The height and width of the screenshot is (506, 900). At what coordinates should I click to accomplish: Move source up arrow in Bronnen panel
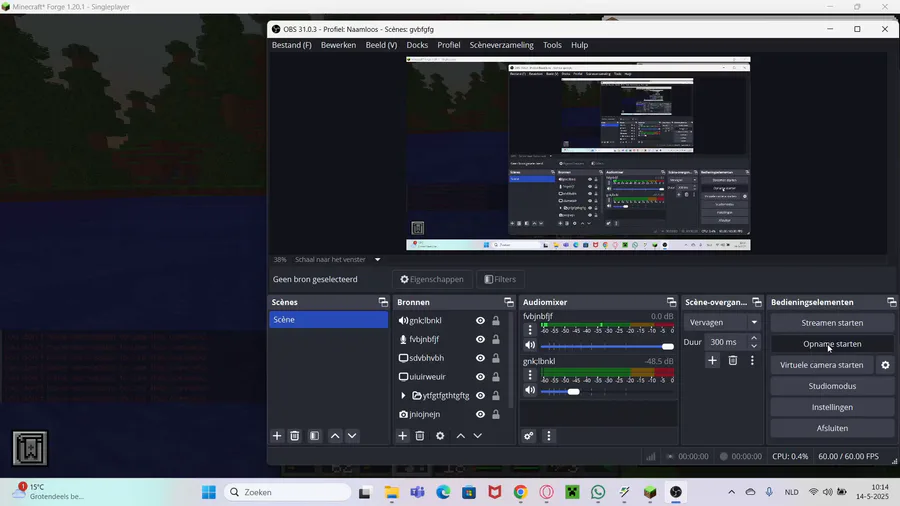(x=460, y=436)
